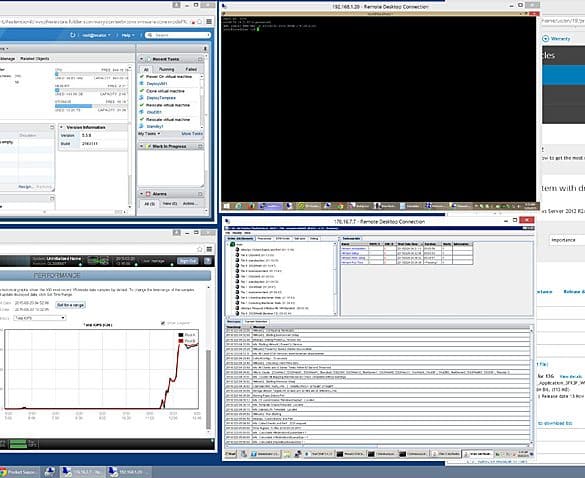This screenshot has width=585, height=478.
Task: Collapse the root tree node in 170.16.7.7 window
Action: tap(228, 244)
